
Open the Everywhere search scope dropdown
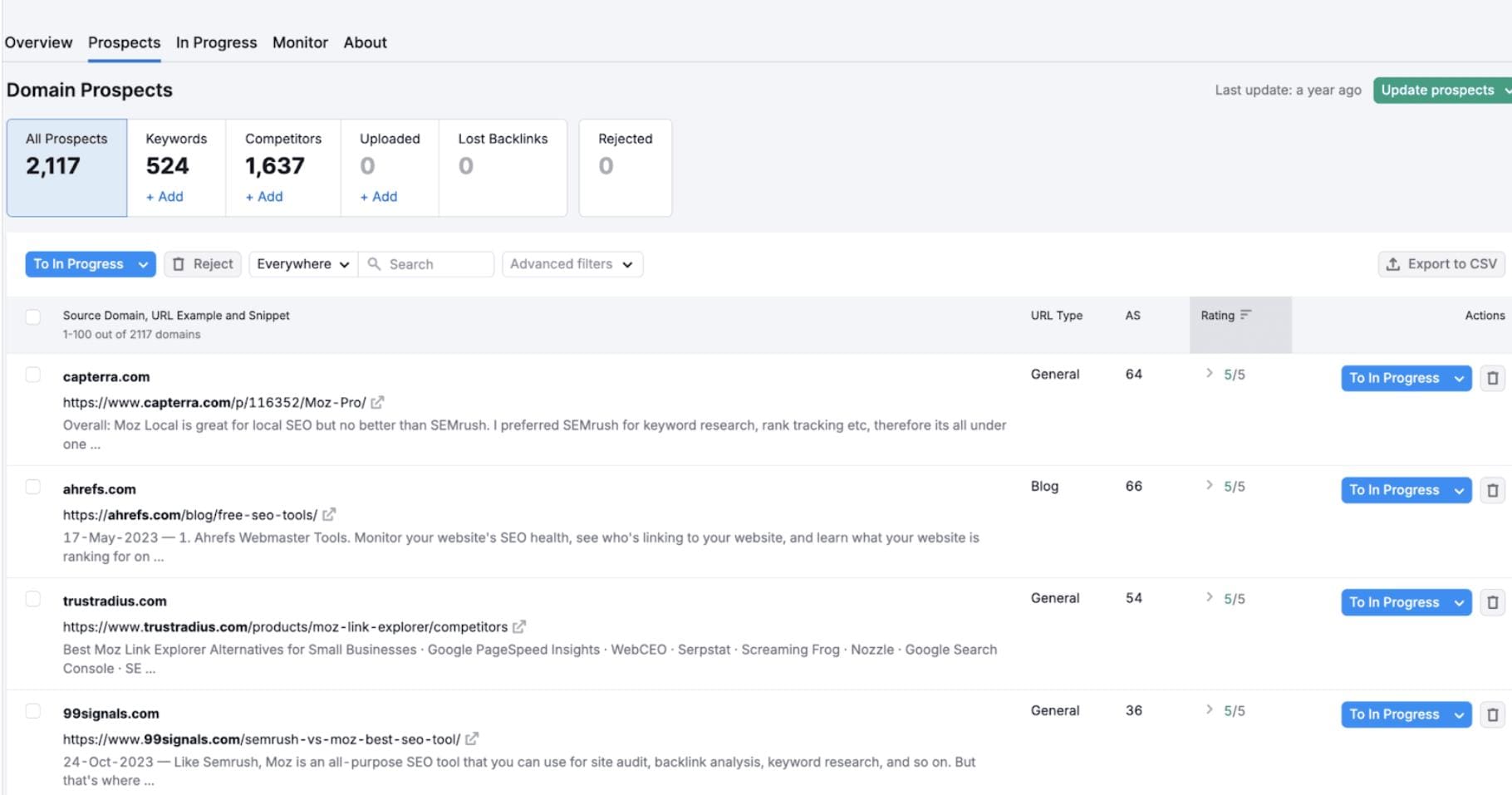click(x=303, y=264)
